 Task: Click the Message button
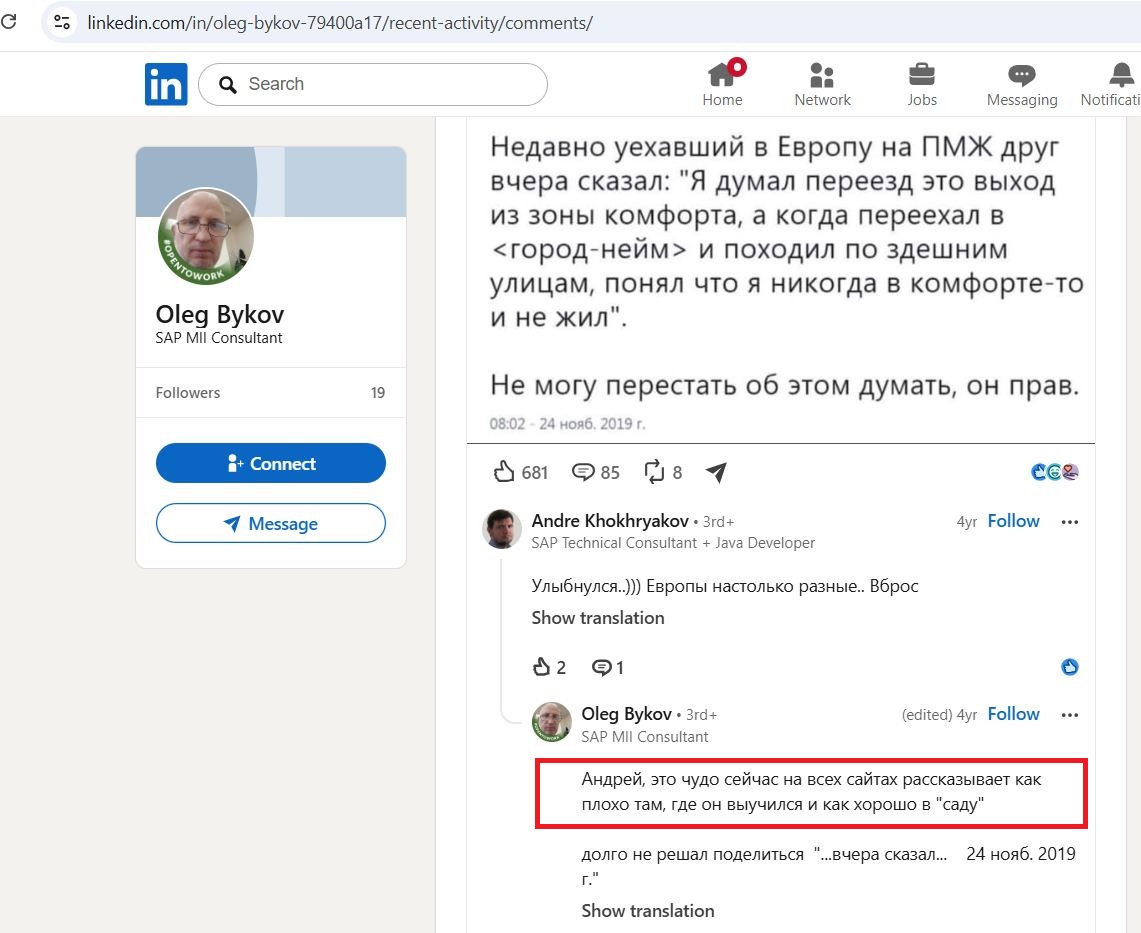271,523
